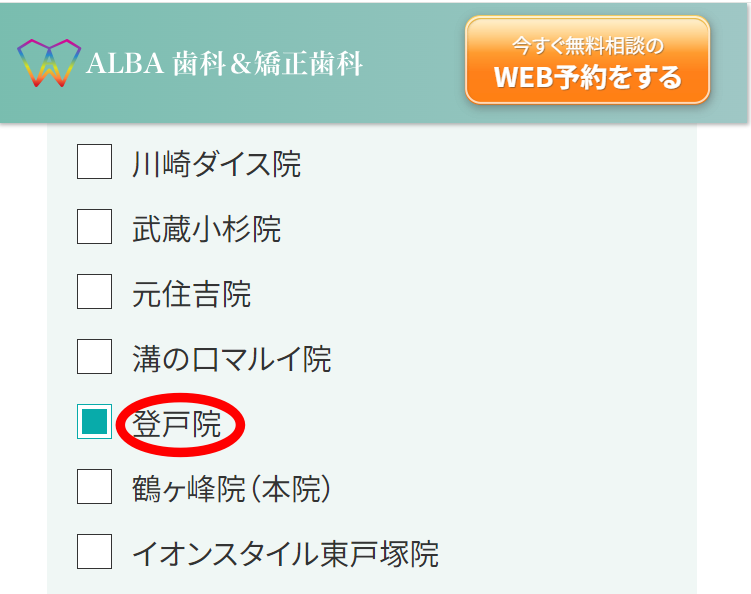751x594 pixels.
Task: Click the 矯正歯科 text in header
Action: [x=308, y=63]
